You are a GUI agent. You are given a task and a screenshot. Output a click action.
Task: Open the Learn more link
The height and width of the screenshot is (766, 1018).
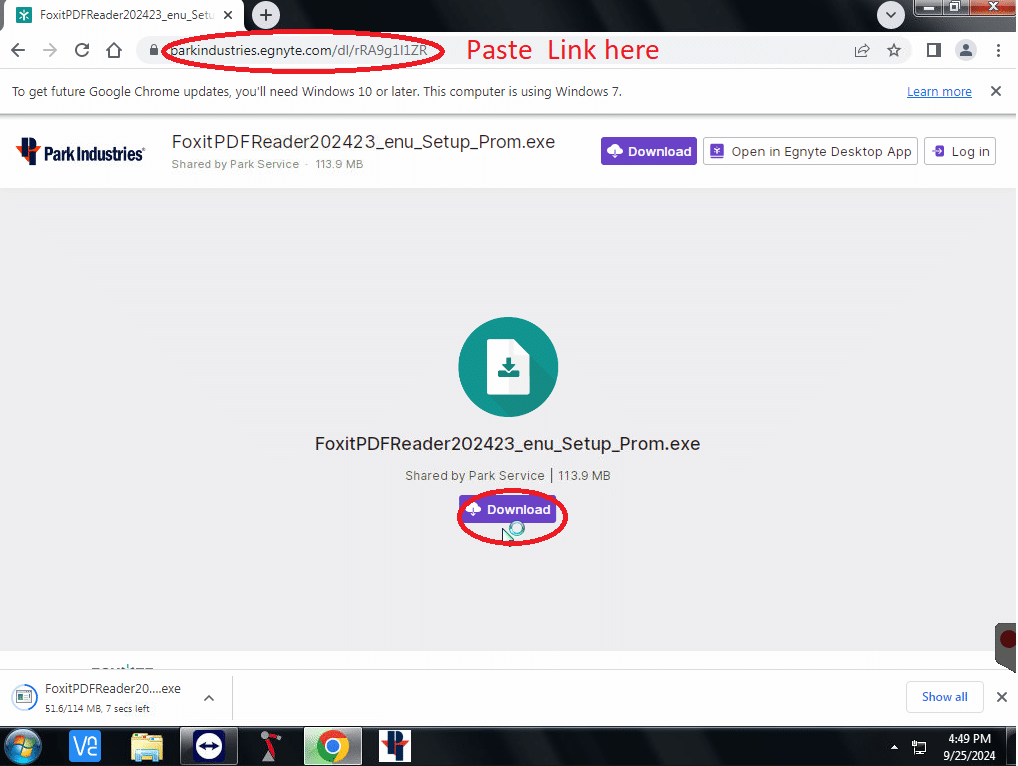tap(939, 92)
